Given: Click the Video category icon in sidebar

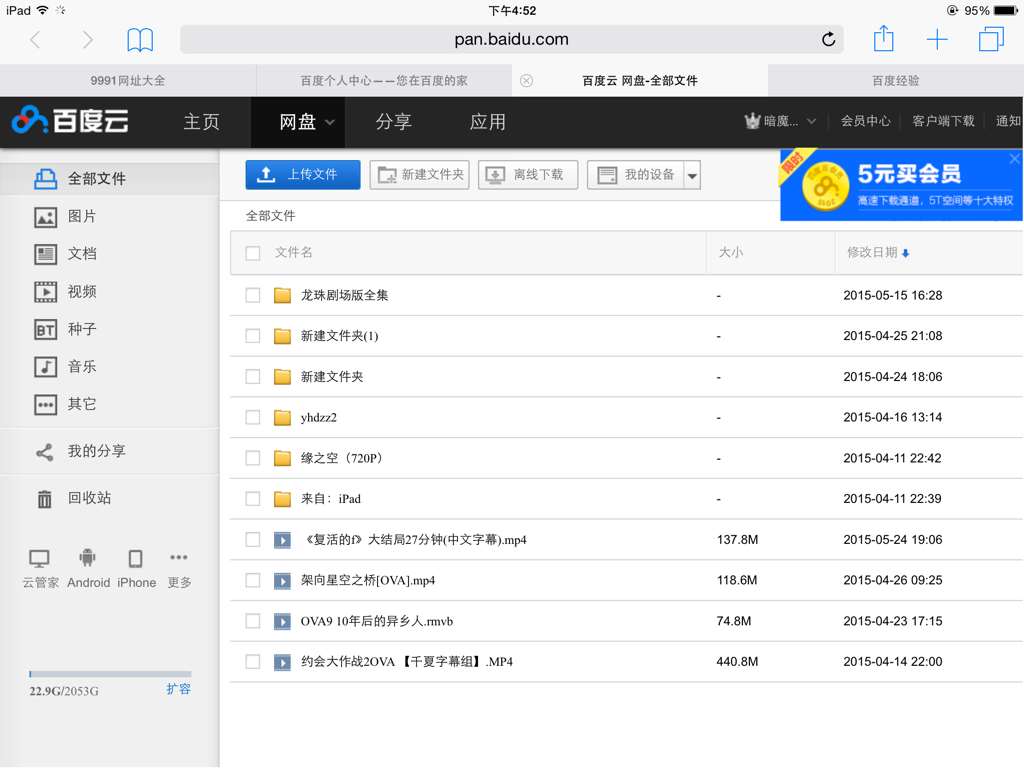Looking at the screenshot, I should pyautogui.click(x=45, y=292).
